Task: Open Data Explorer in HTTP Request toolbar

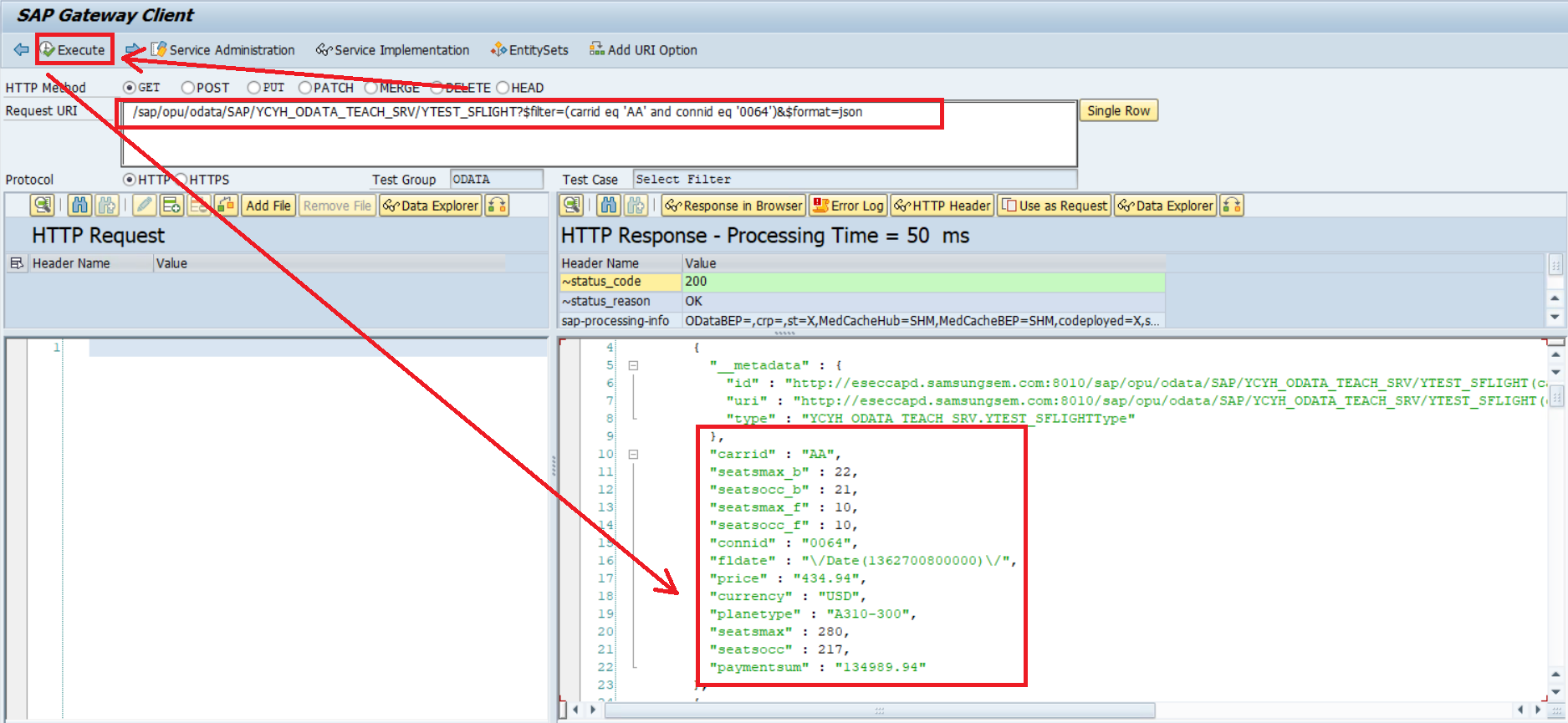Action: (431, 206)
